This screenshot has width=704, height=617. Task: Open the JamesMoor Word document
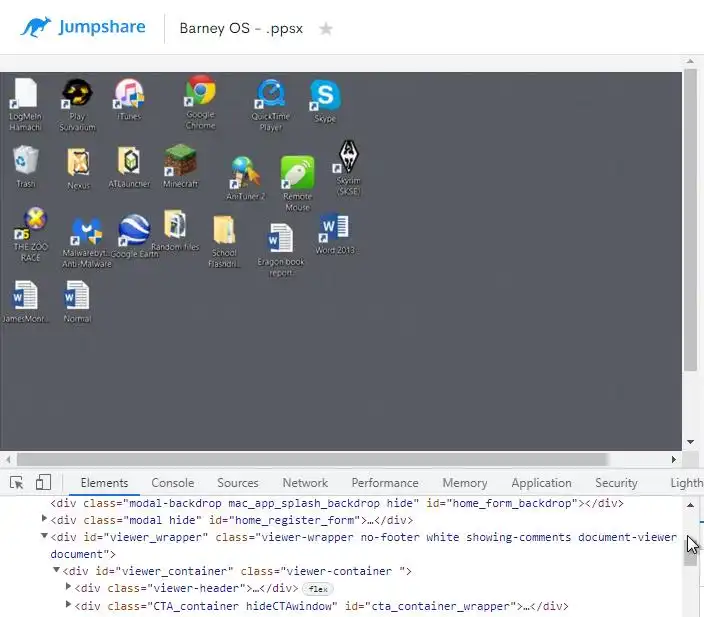pyautogui.click(x=24, y=301)
